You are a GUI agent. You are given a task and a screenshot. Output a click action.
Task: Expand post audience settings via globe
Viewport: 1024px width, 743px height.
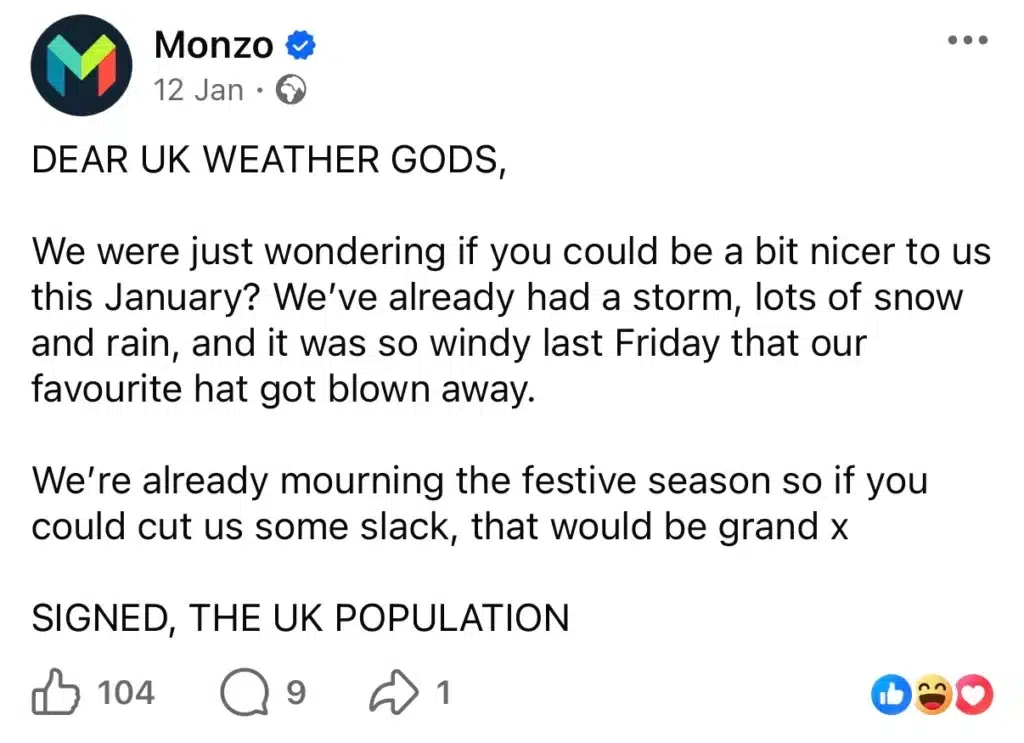click(290, 90)
